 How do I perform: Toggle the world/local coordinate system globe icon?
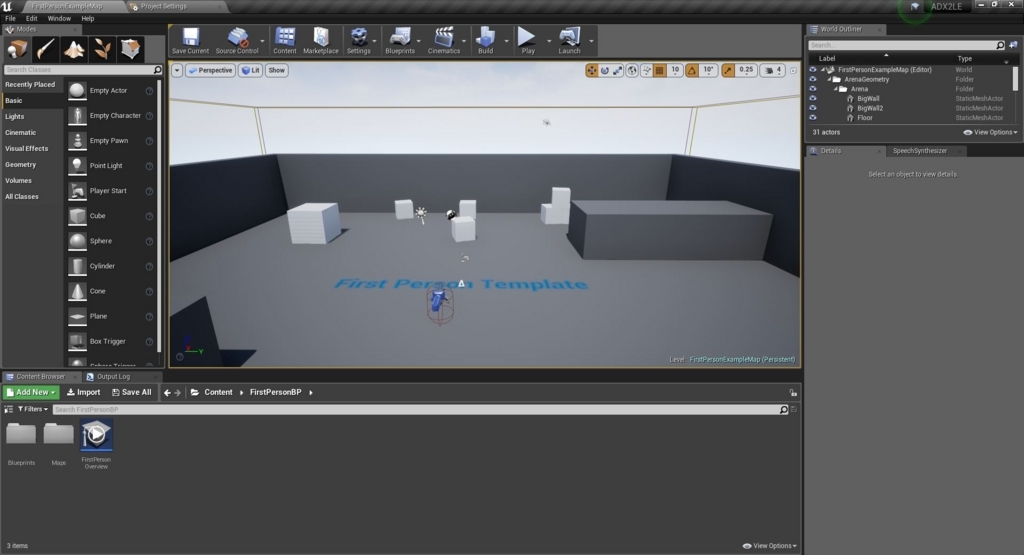632,71
